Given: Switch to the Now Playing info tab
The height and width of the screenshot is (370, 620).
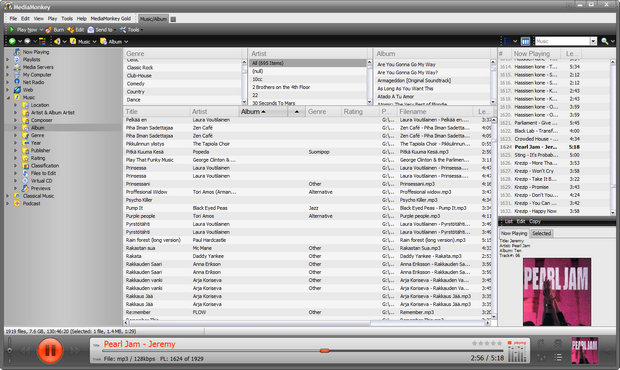Looking at the screenshot, I should coord(514,233).
